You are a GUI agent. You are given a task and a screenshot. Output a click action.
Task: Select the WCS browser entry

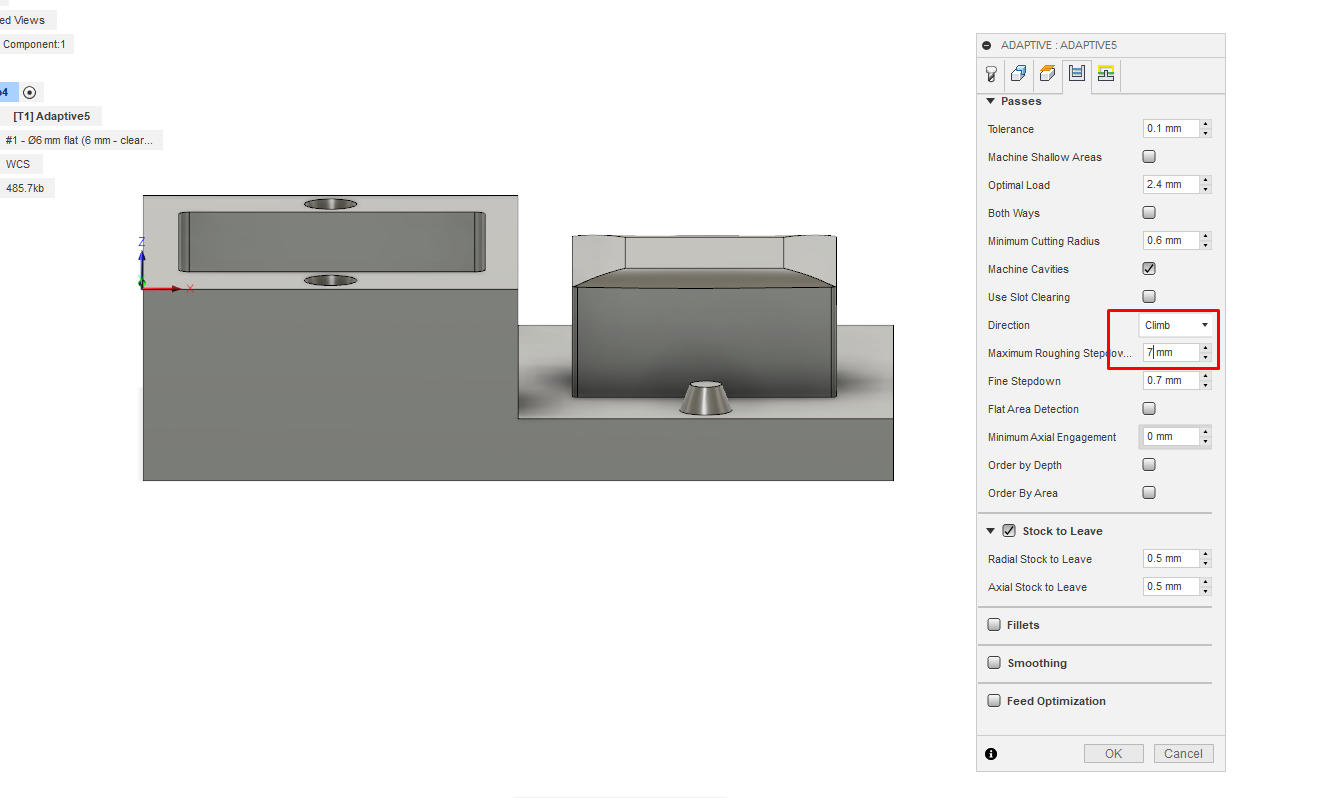coord(18,164)
